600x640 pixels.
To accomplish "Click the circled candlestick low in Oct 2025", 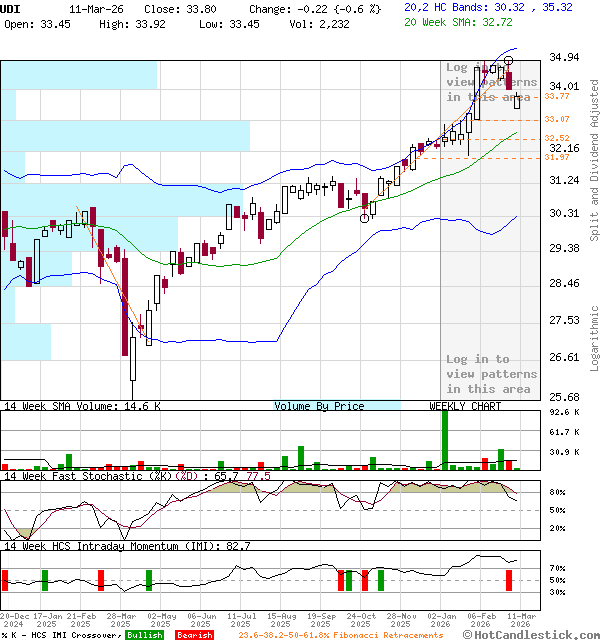I will click(365, 217).
